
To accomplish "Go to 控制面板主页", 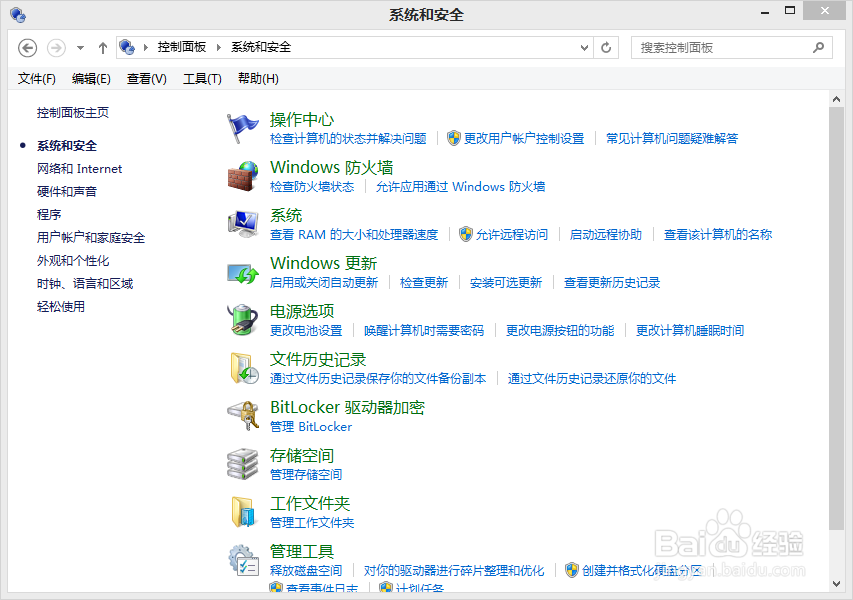I will pyautogui.click(x=73, y=113).
